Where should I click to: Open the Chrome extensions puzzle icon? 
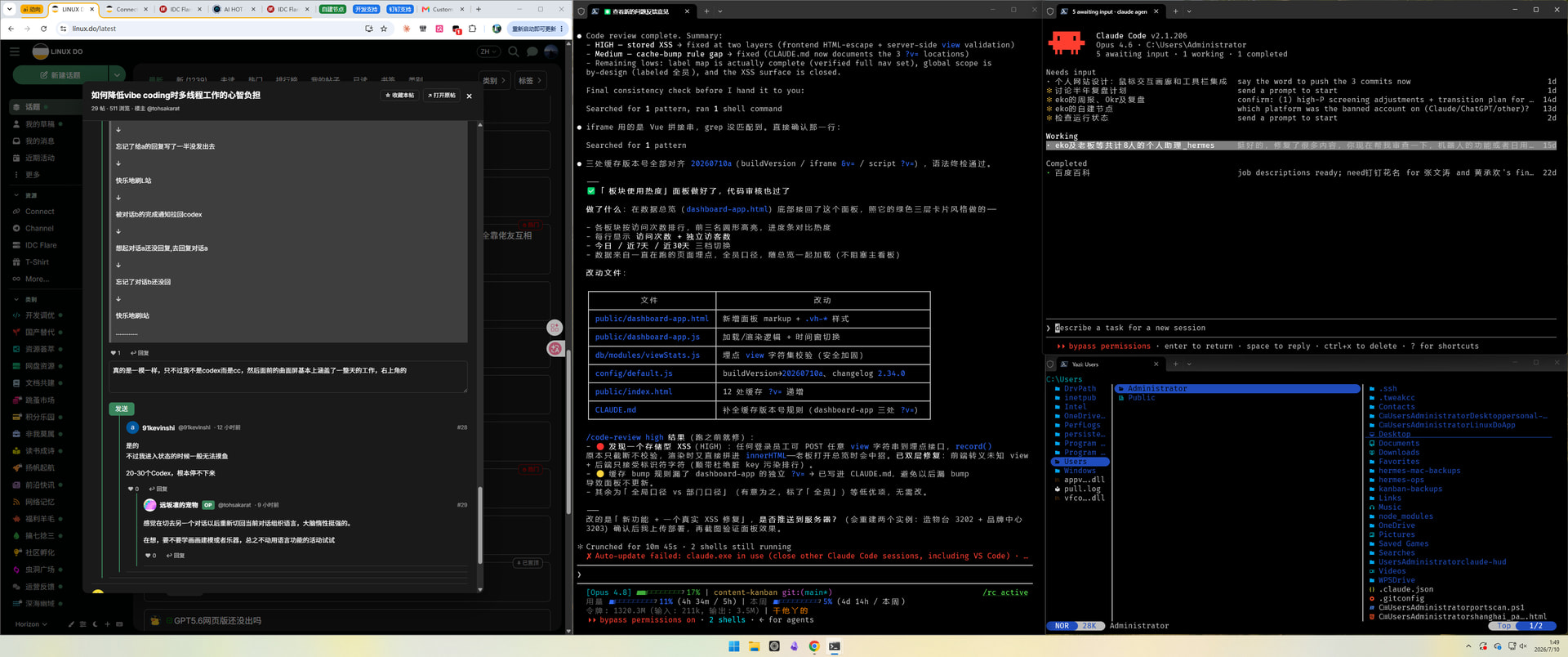click(x=472, y=29)
